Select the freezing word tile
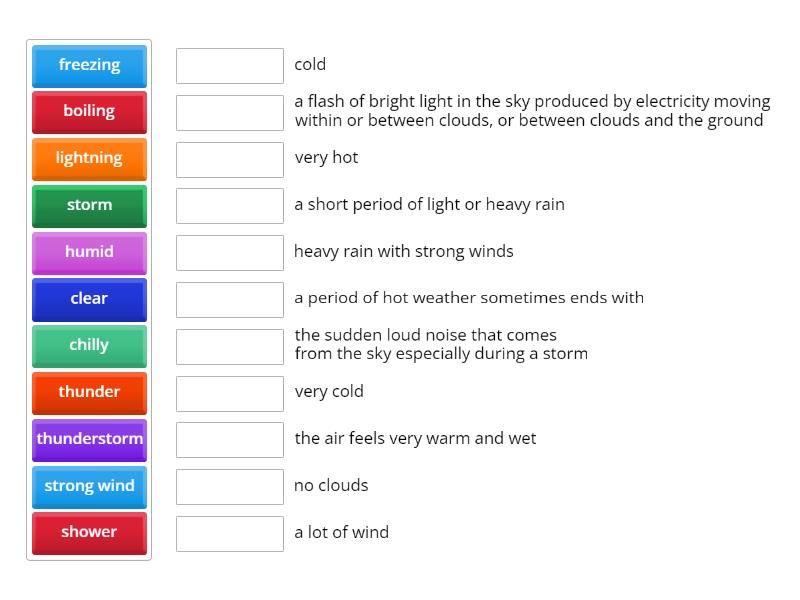The height and width of the screenshot is (600, 800). click(x=89, y=65)
